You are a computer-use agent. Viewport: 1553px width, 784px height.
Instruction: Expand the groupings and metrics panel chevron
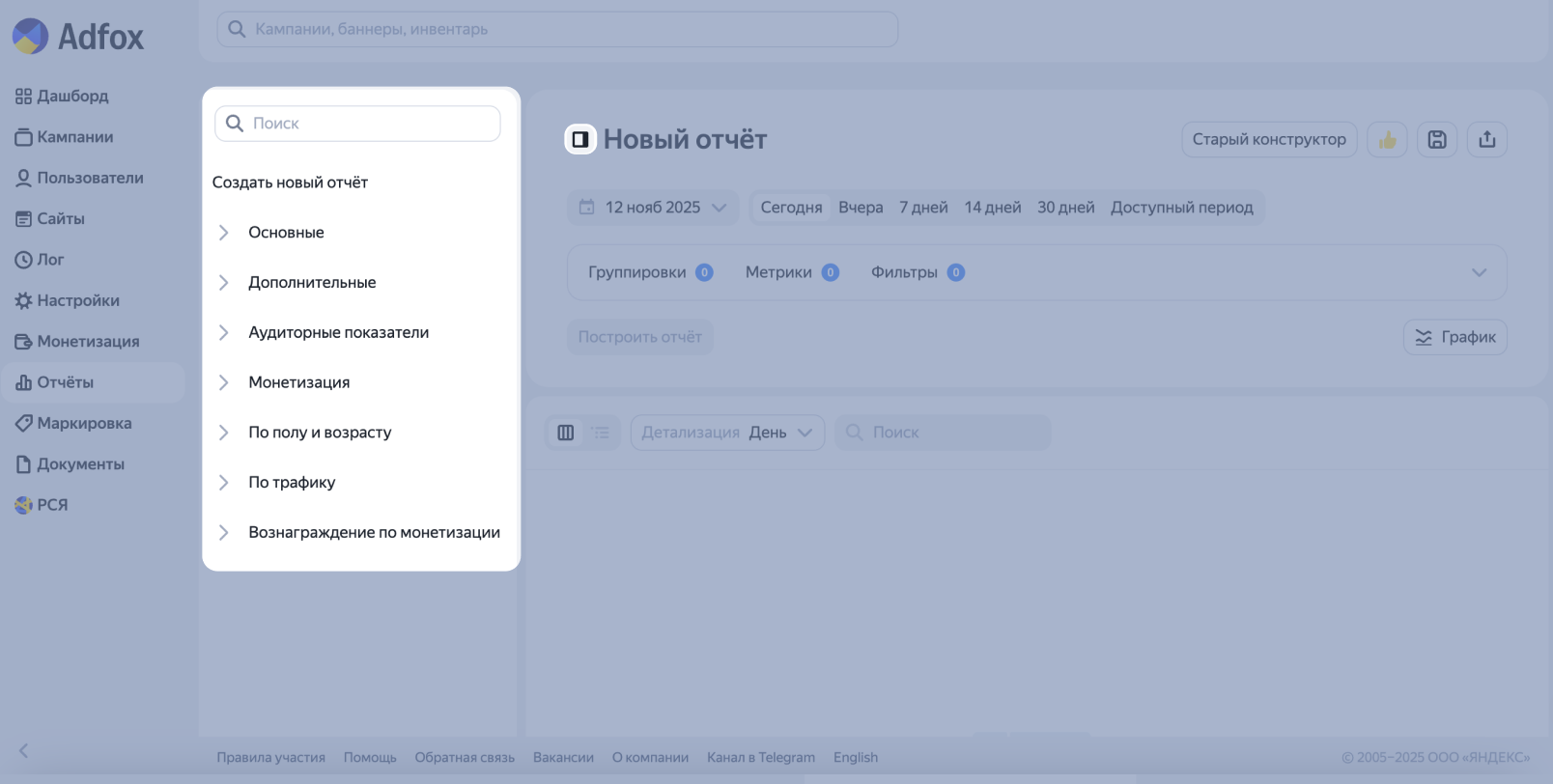coord(1479,273)
